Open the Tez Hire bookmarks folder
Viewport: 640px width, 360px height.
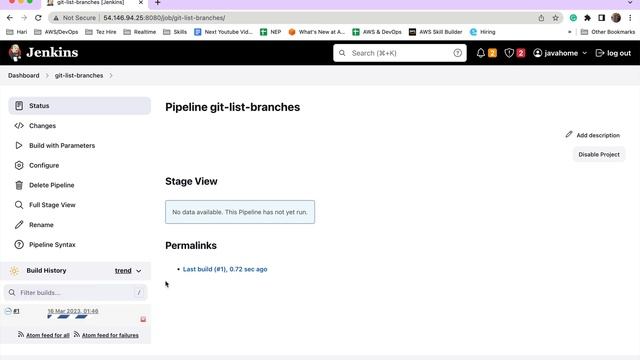click(101, 32)
